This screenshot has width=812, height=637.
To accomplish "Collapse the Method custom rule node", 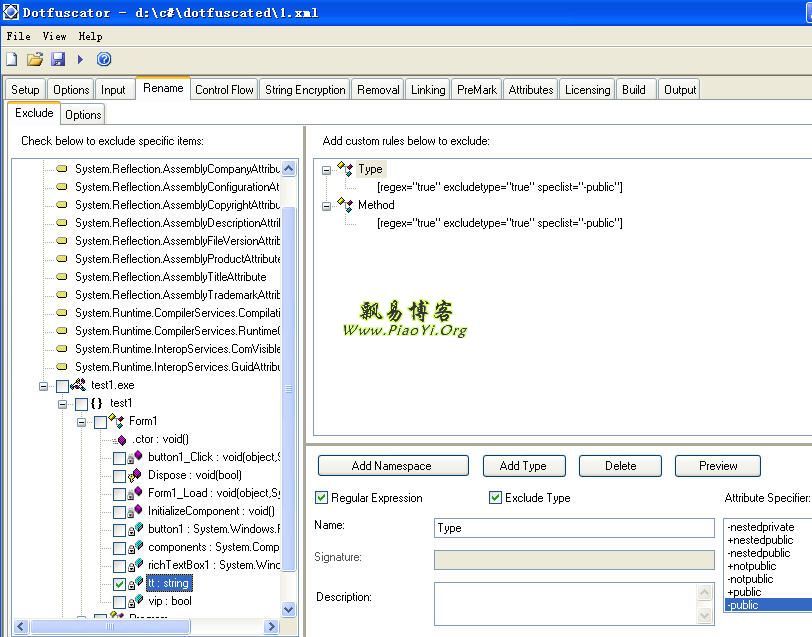I will tap(326, 206).
